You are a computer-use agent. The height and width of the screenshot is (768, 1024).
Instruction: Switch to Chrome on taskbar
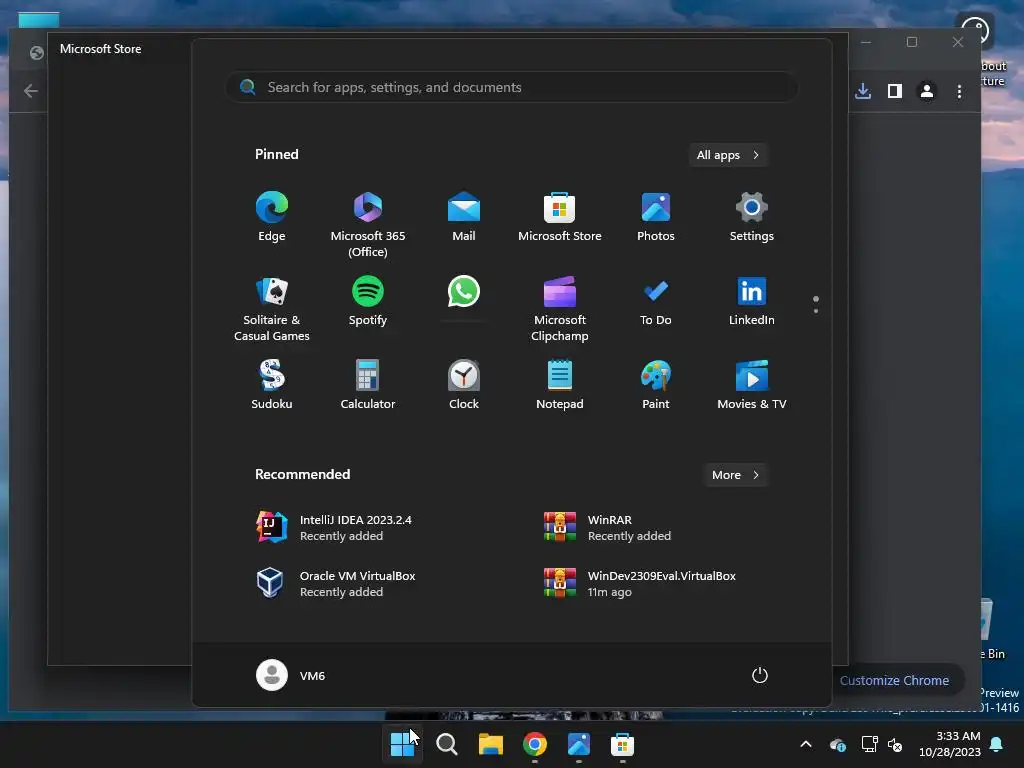click(534, 744)
